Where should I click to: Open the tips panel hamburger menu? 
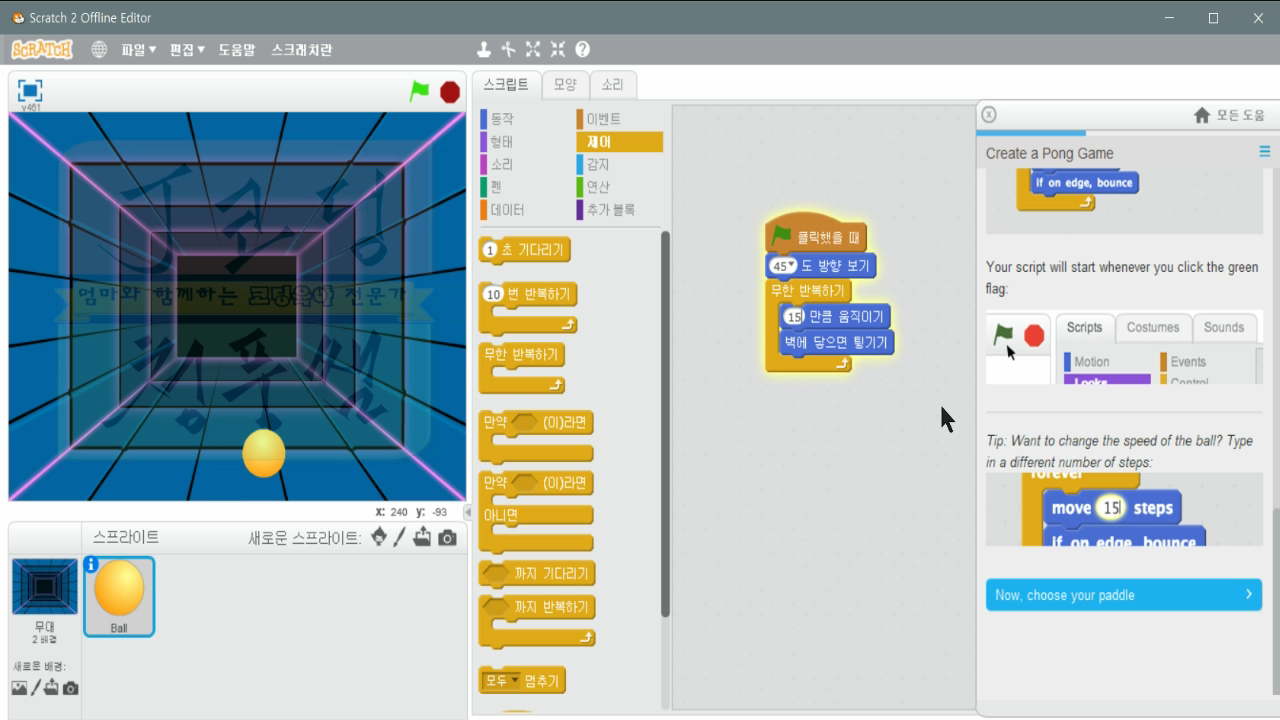click(1263, 152)
